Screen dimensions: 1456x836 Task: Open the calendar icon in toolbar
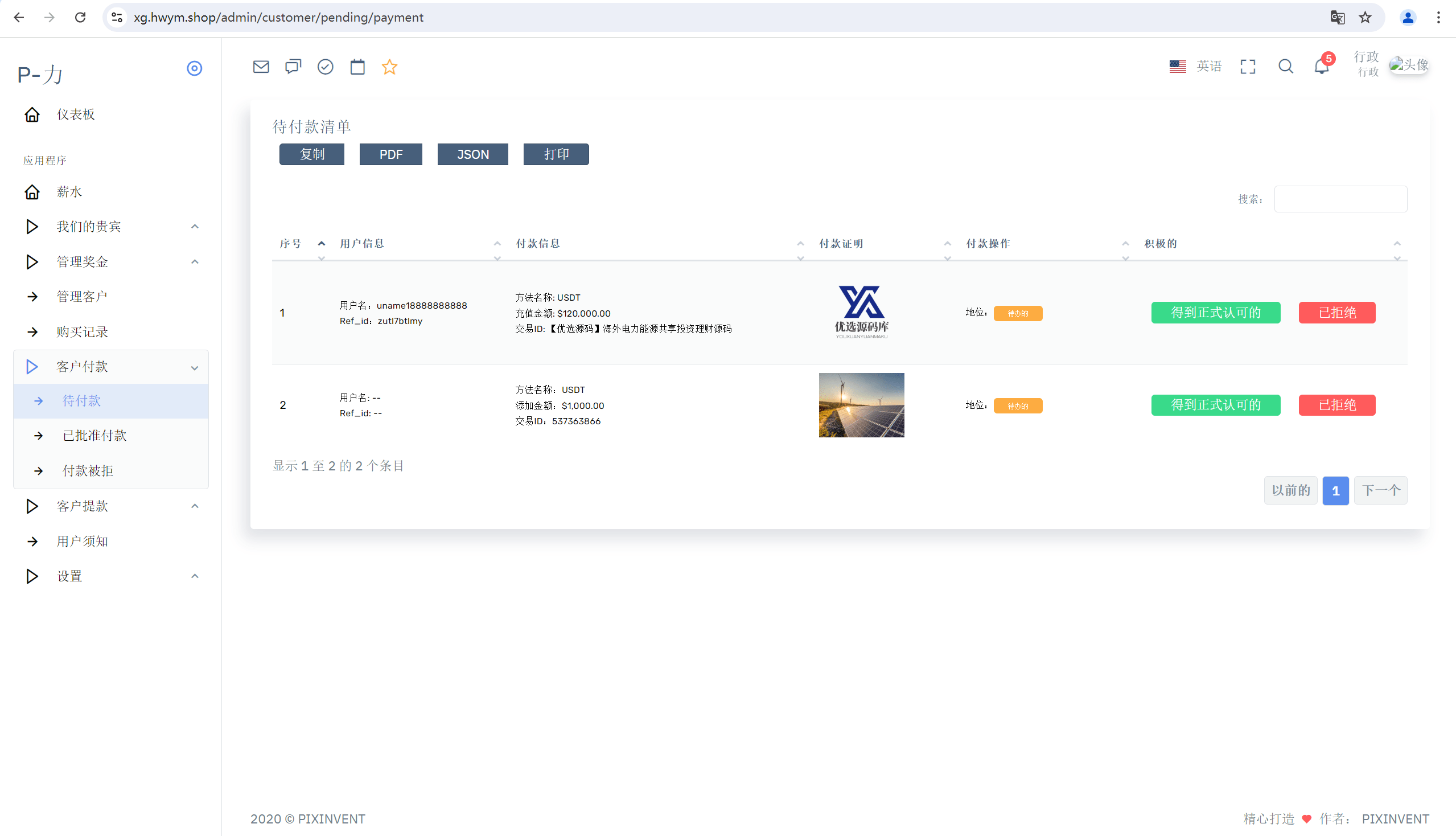click(357, 67)
